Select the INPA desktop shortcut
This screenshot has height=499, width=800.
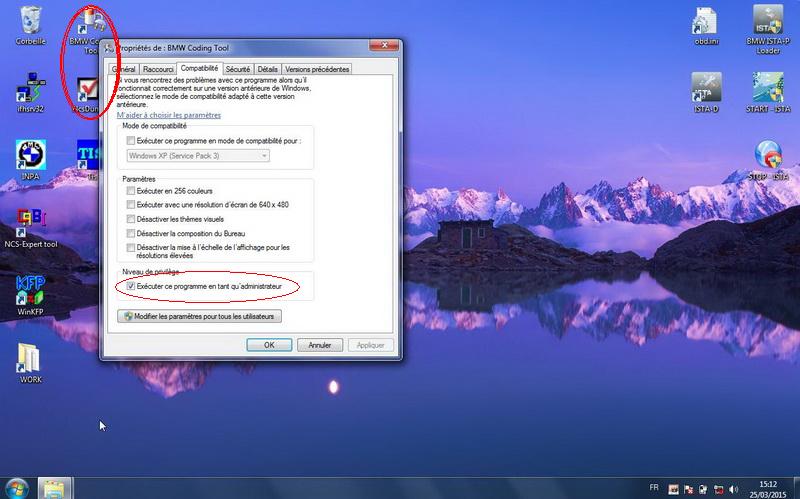31,160
